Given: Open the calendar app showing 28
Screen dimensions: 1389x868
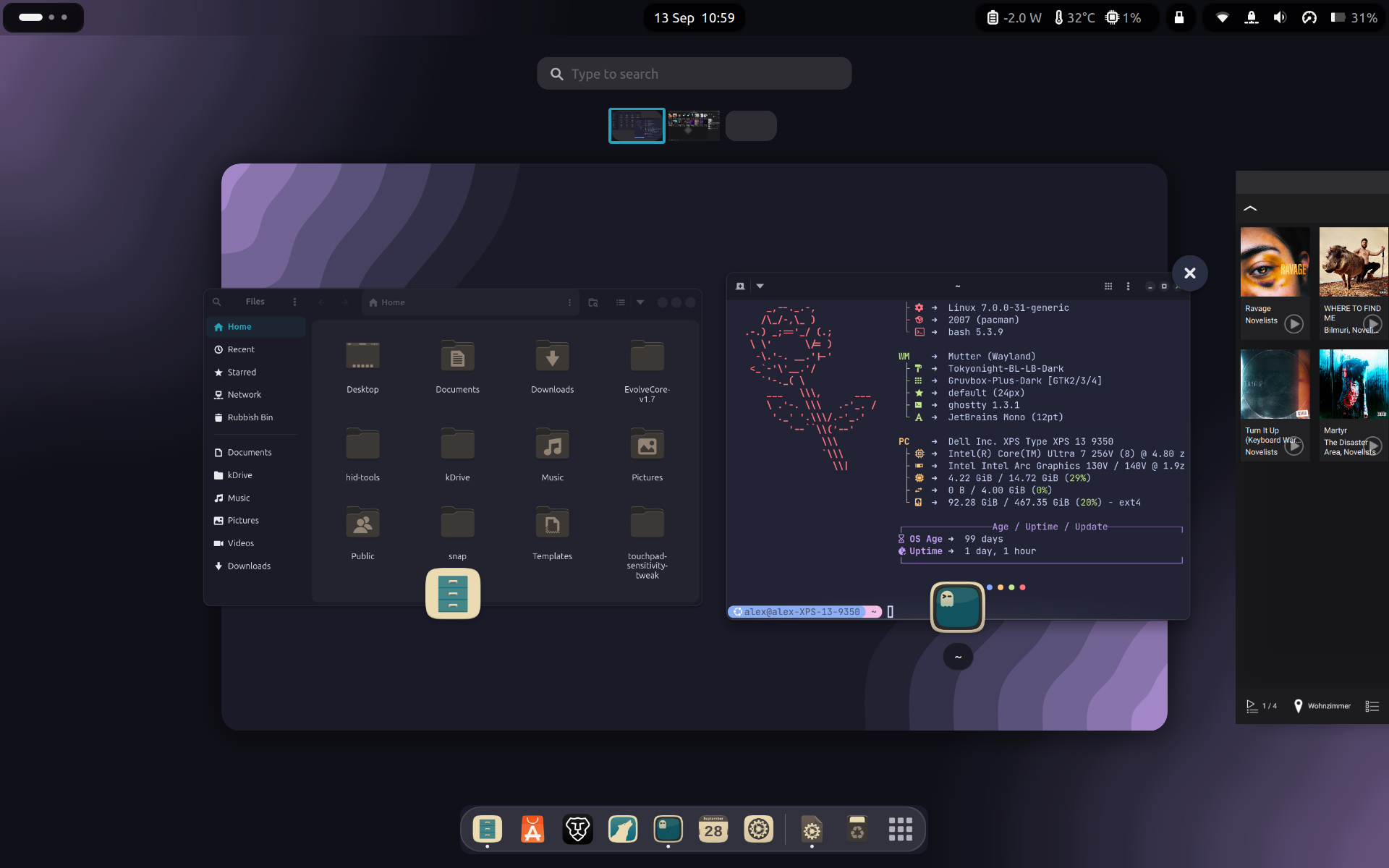Looking at the screenshot, I should 713,829.
